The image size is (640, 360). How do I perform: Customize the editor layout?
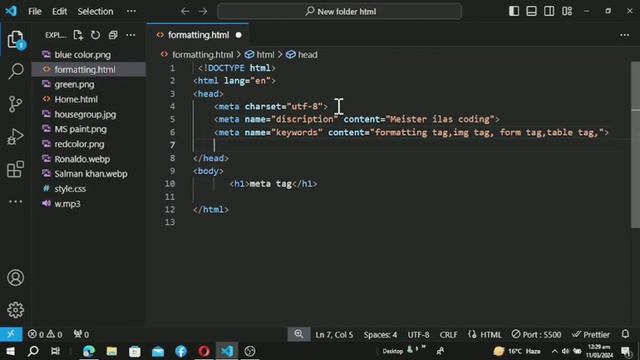[x=567, y=11]
